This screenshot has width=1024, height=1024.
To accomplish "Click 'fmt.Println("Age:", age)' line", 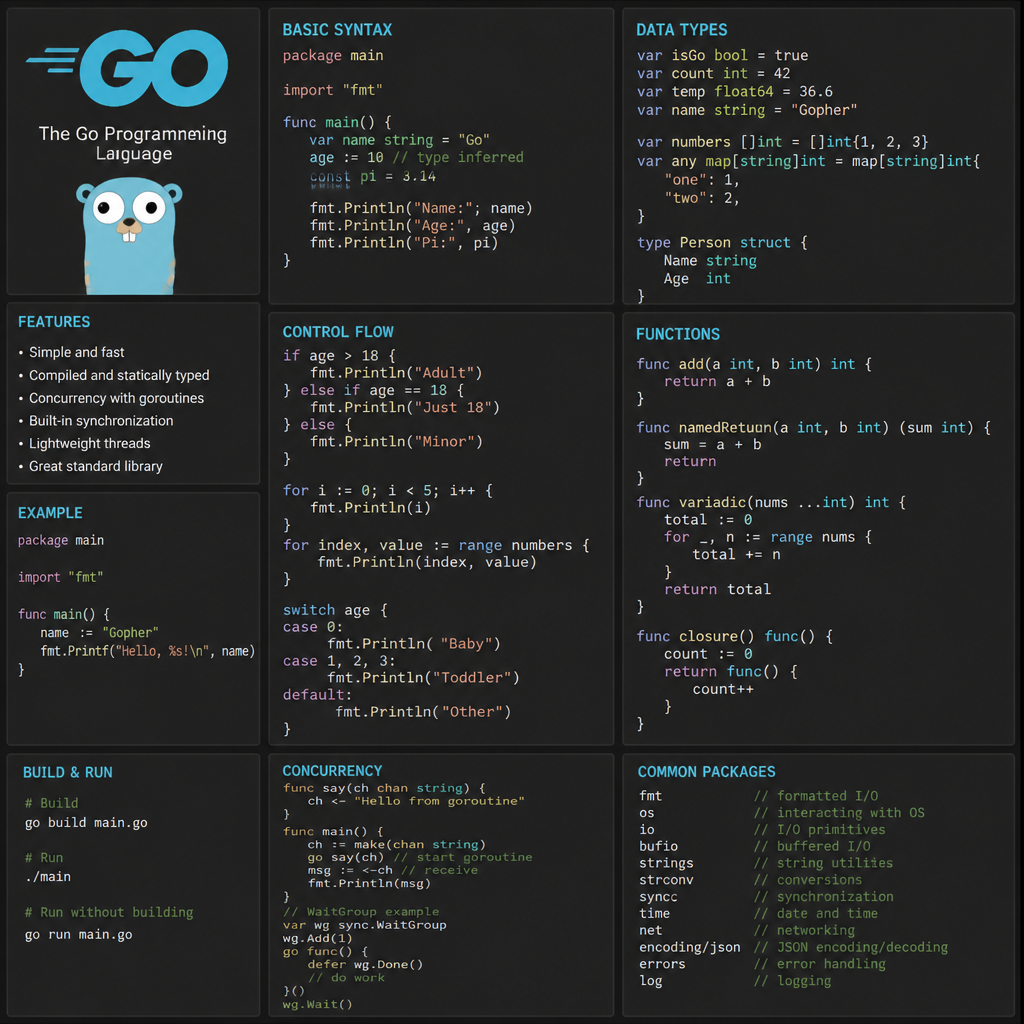I will coord(413,226).
